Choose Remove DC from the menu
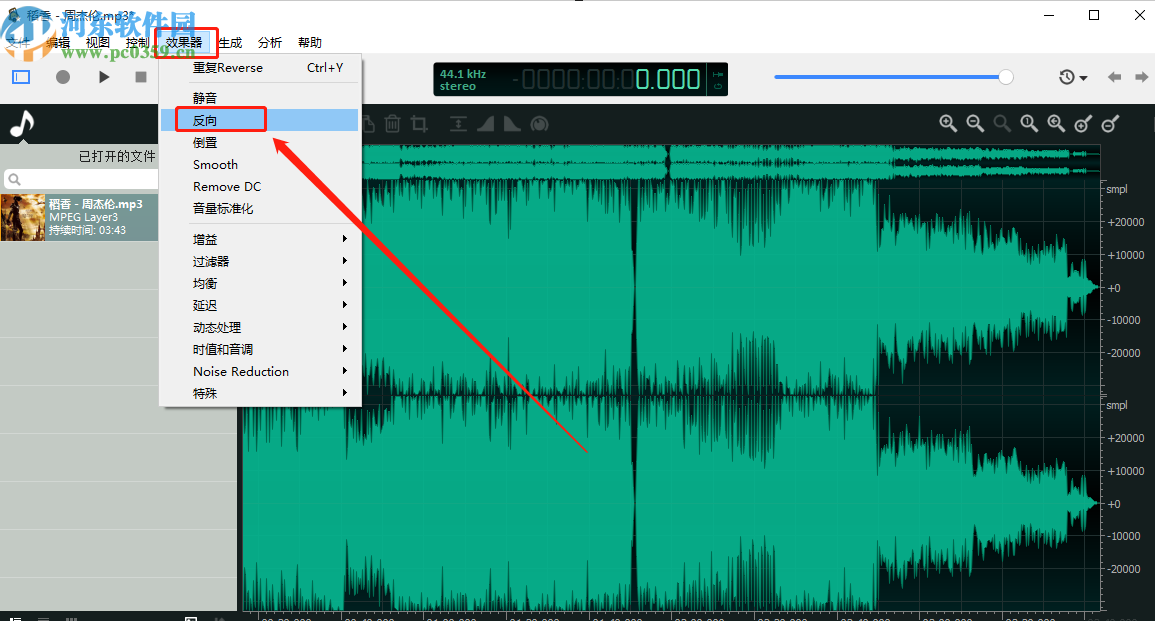1155x621 pixels. [260, 186]
